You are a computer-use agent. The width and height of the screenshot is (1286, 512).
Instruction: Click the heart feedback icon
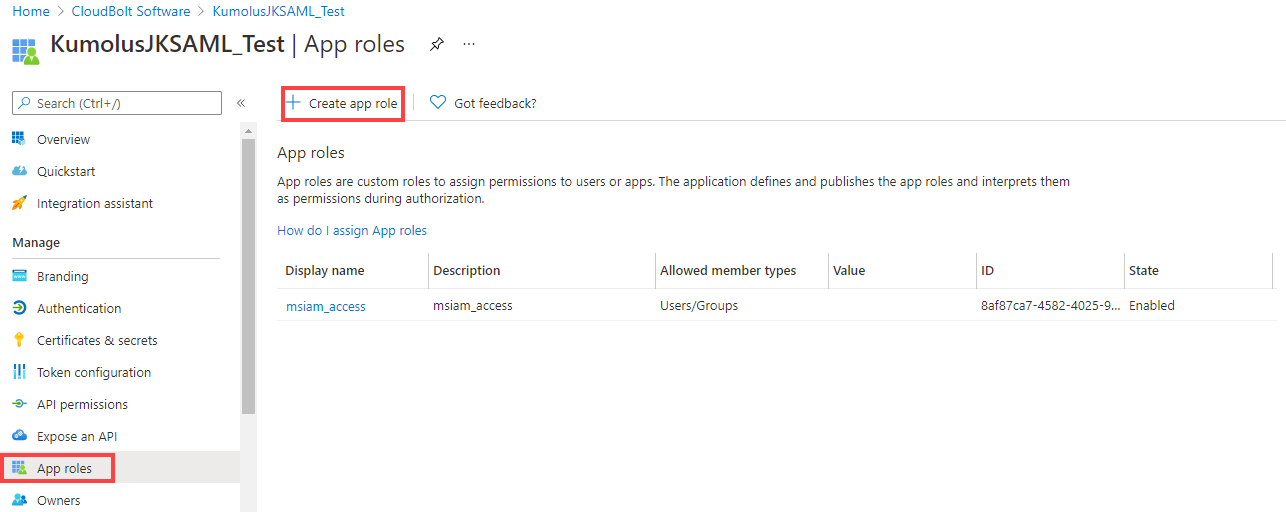click(437, 103)
